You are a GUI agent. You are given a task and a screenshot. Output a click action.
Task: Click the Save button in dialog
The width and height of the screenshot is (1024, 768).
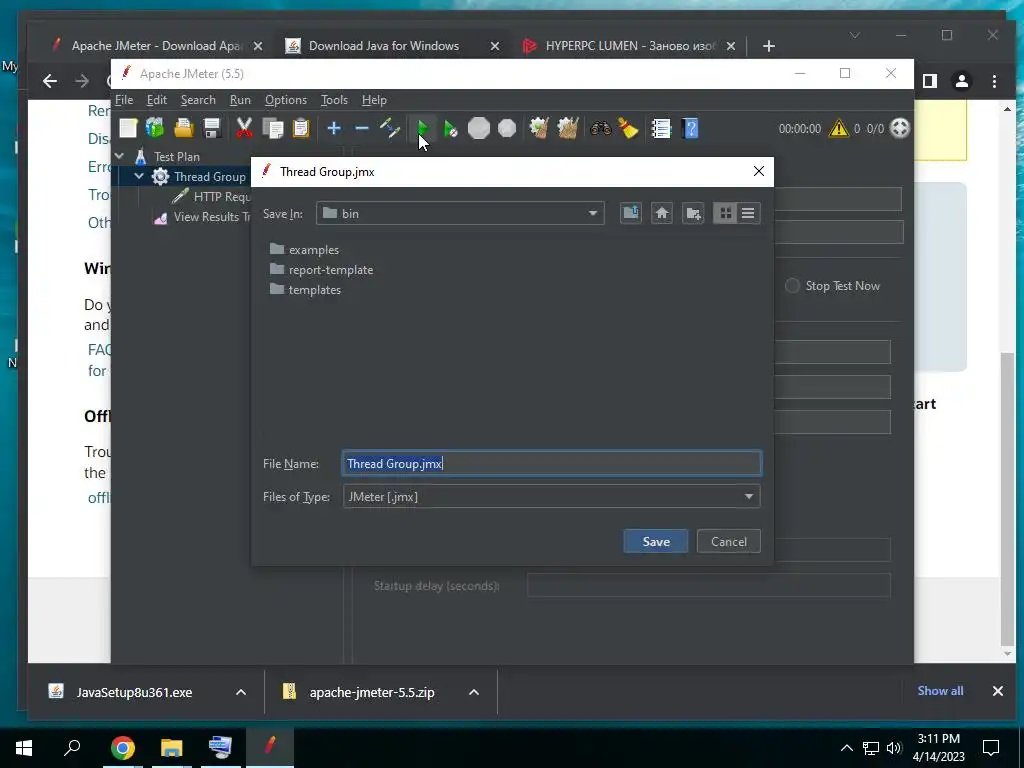[656, 541]
